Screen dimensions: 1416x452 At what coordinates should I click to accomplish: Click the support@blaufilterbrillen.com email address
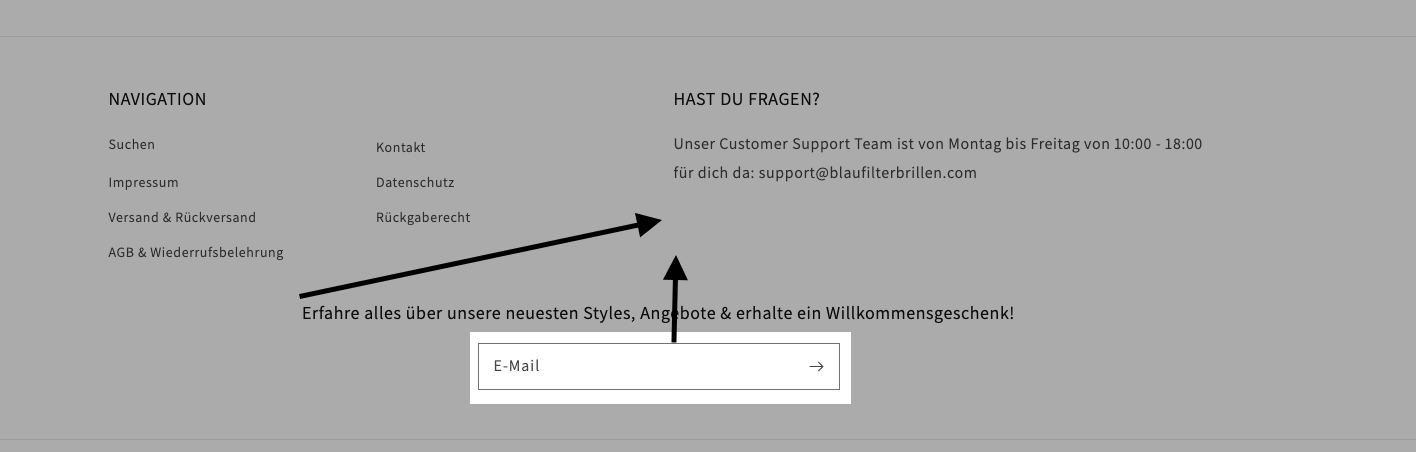point(867,173)
